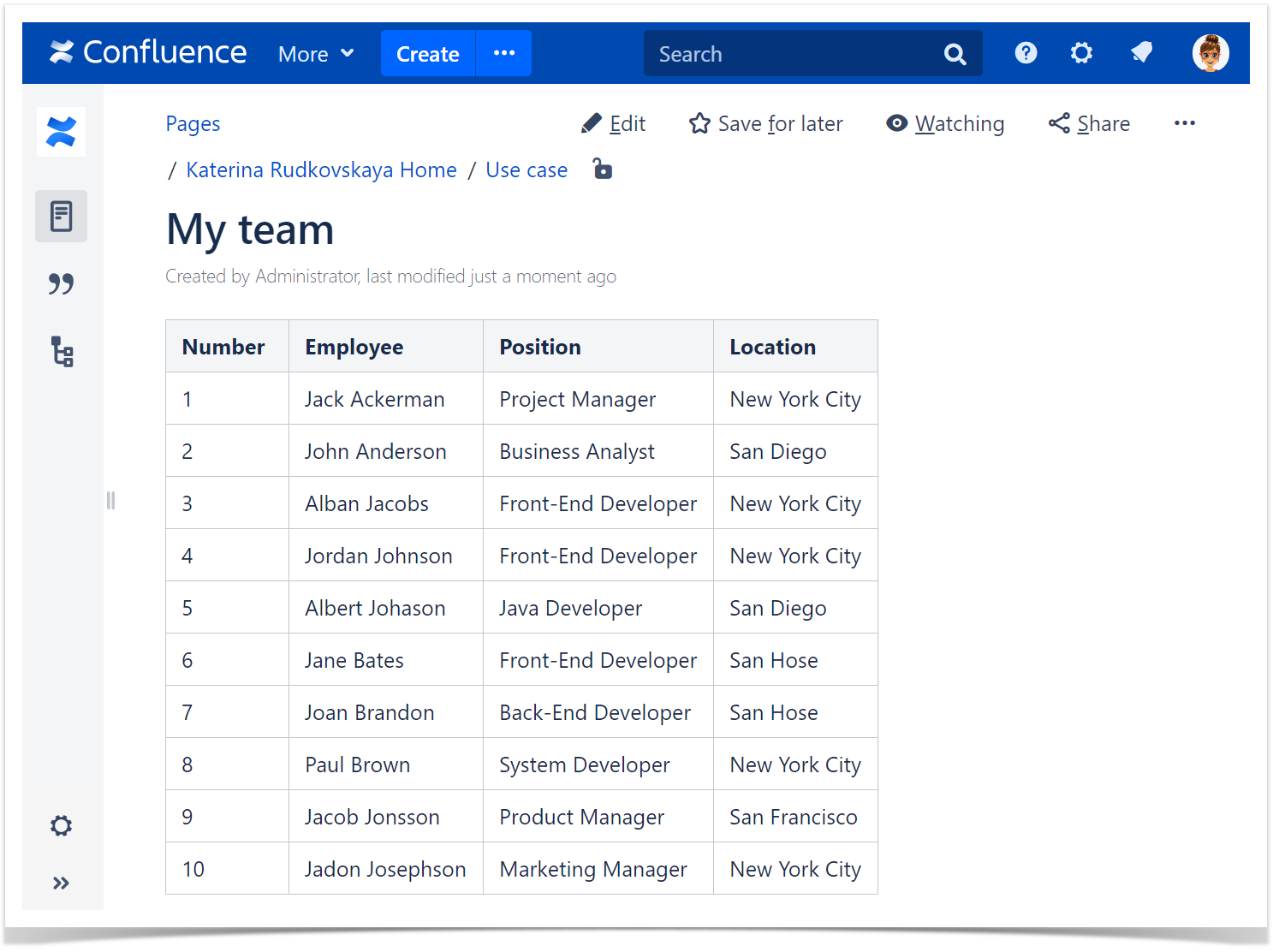The image size is (1279, 952).
Task: Open the notifications icon in header
Action: coord(1141,53)
